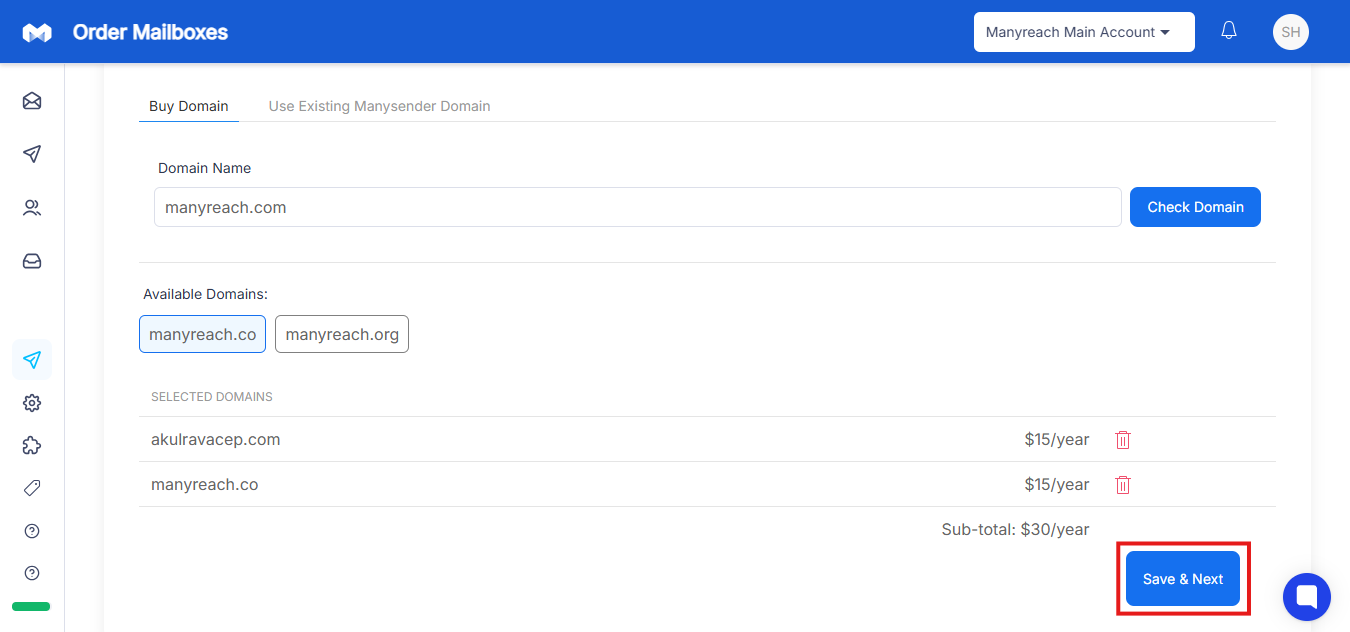Open the notifications bell
Screen dimensions: 1350x632
(x=1229, y=31)
